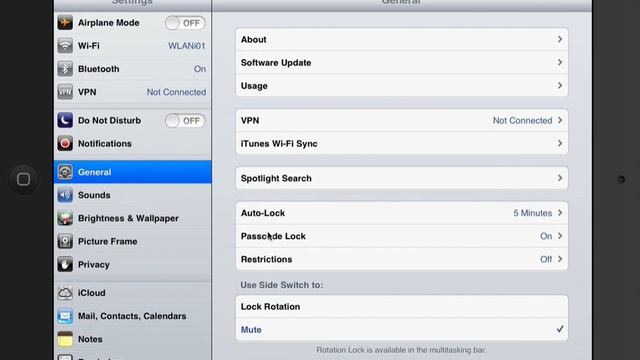Tap Passcode Lock 'On' value

(546, 236)
